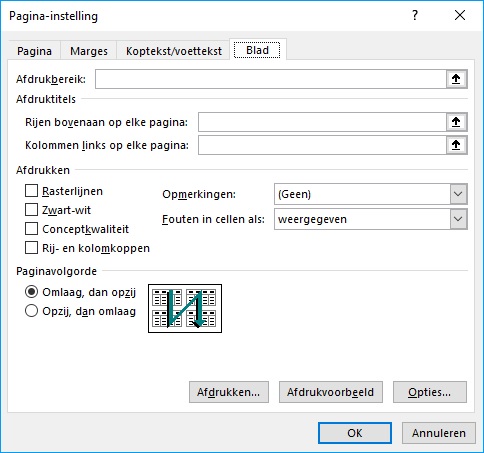Image resolution: width=484 pixels, height=453 pixels.
Task: Tick the Zwart-wit checkbox
Action: 31,210
